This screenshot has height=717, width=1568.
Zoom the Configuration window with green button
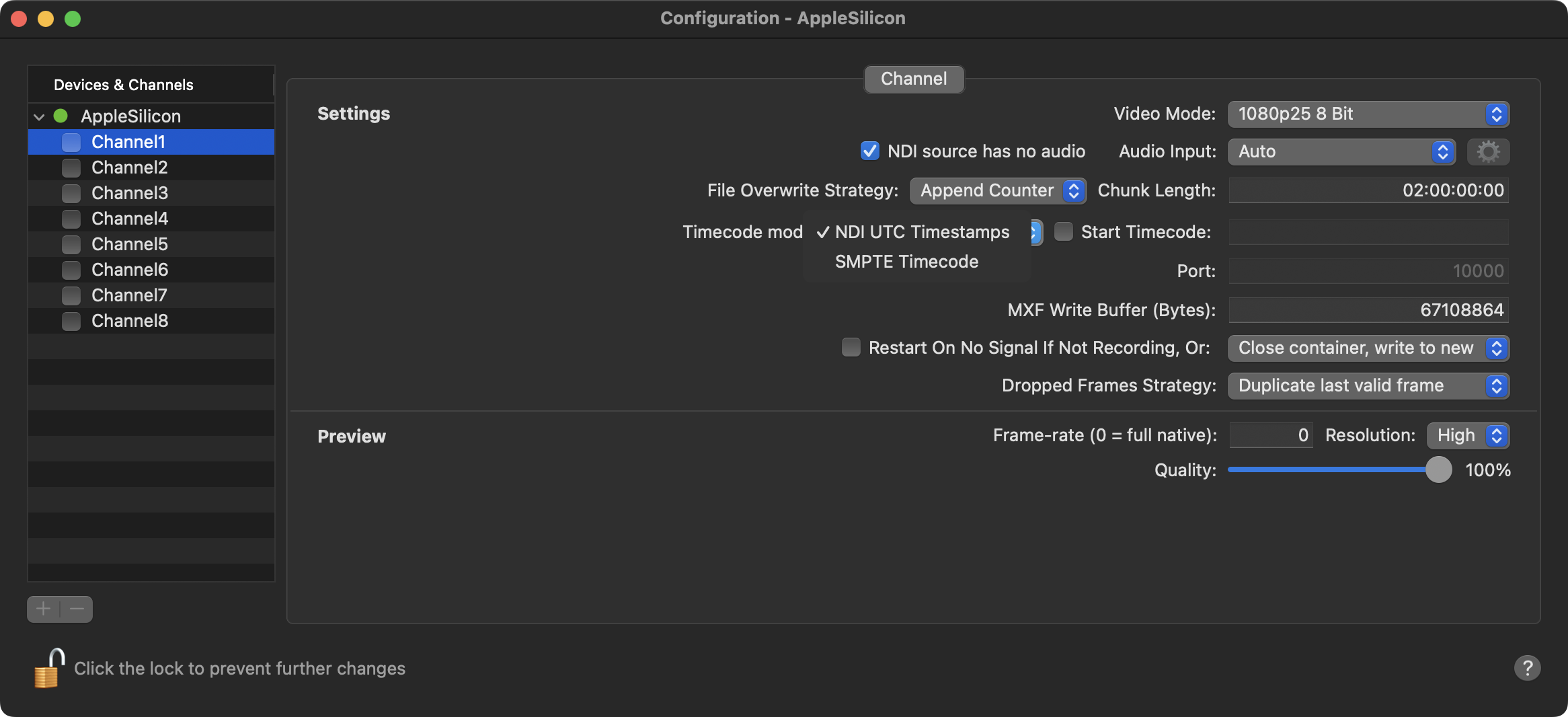pyautogui.click(x=73, y=19)
